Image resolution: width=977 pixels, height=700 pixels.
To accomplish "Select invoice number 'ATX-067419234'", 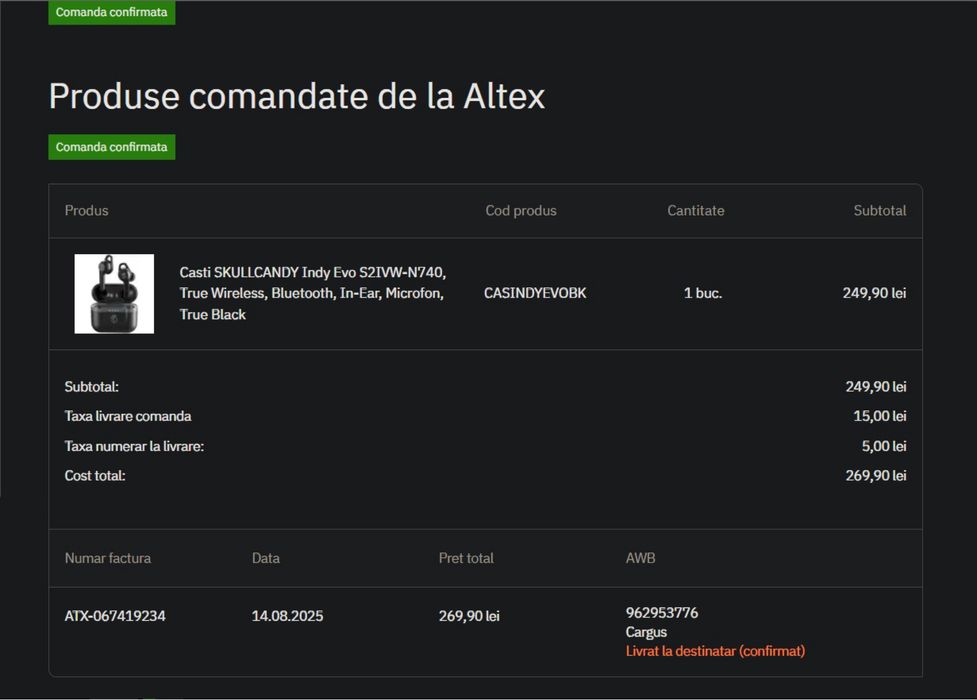I will click(115, 616).
